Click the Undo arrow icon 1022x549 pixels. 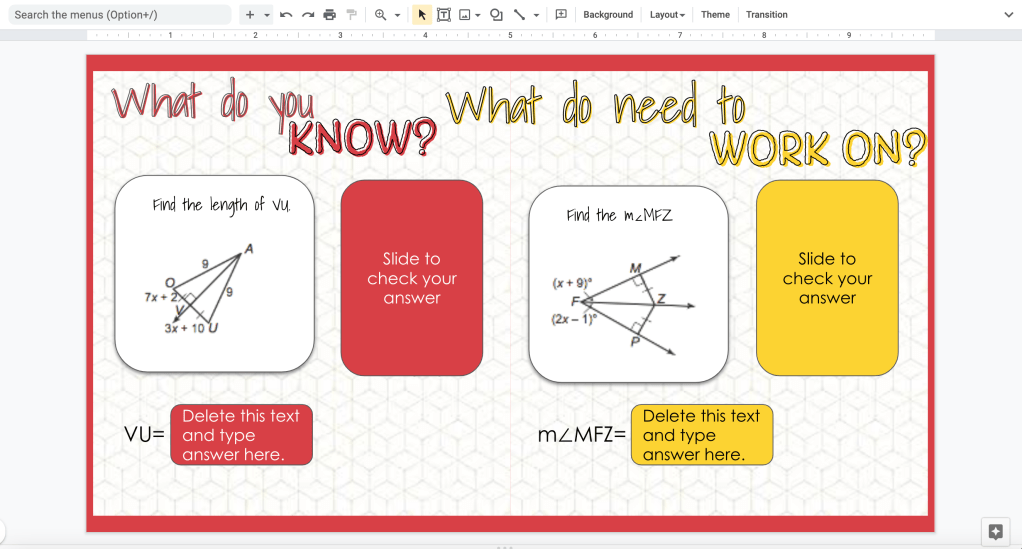pyautogui.click(x=287, y=15)
